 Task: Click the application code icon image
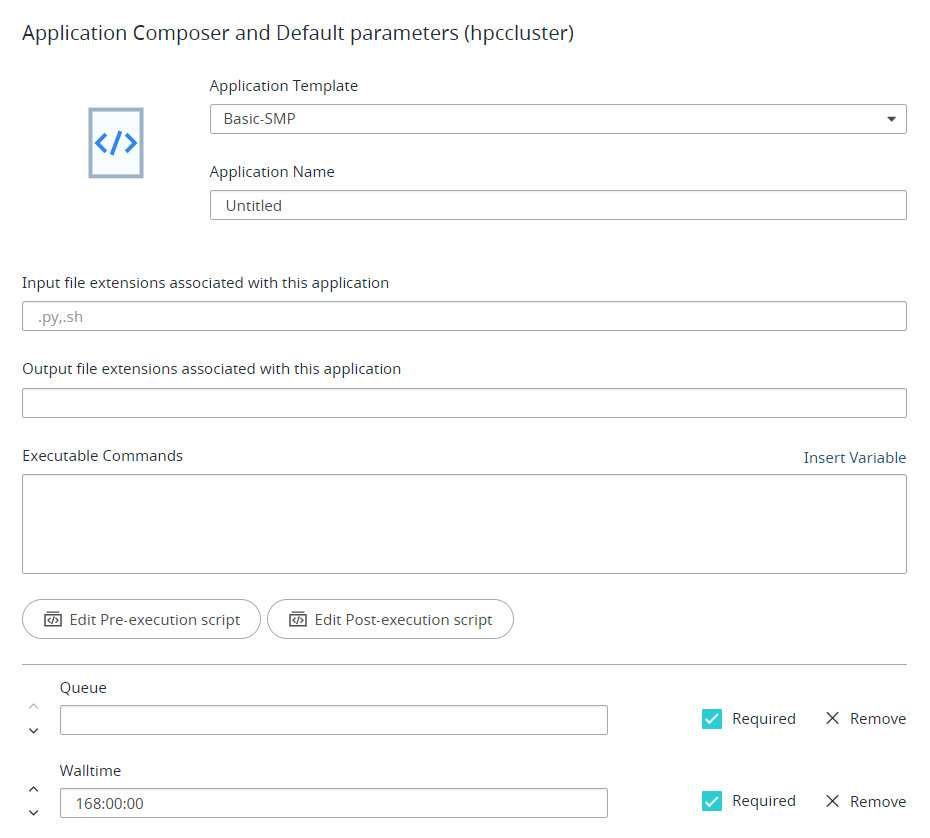(x=116, y=143)
